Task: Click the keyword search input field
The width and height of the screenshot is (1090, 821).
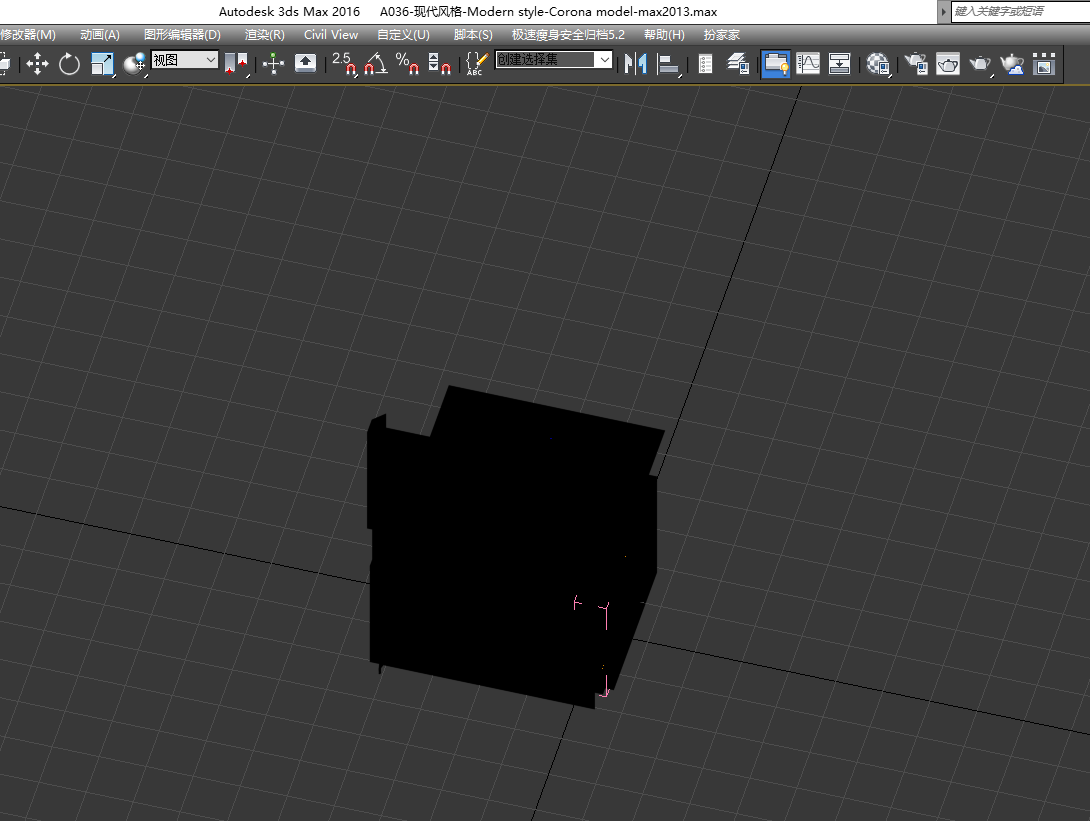Action: point(1020,11)
